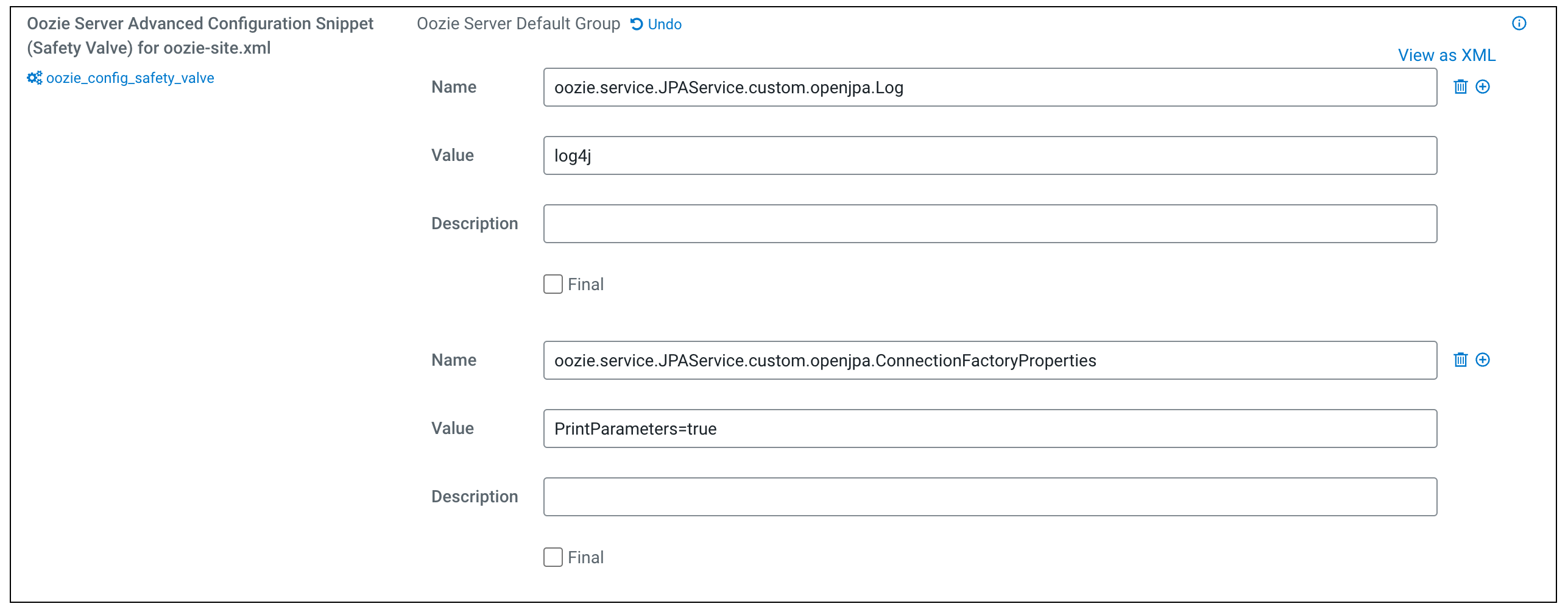Image resolution: width=1568 pixels, height=612 pixels.
Task: Click the empty Description field under log4j
Action: pos(990,224)
